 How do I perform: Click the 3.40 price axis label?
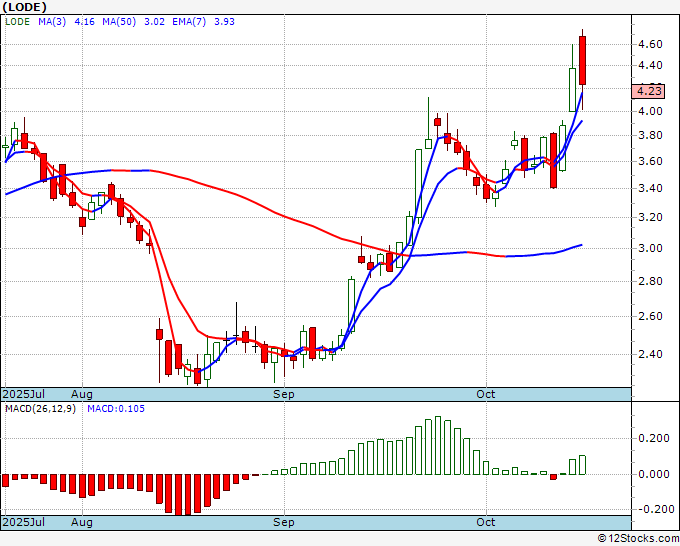click(x=650, y=188)
